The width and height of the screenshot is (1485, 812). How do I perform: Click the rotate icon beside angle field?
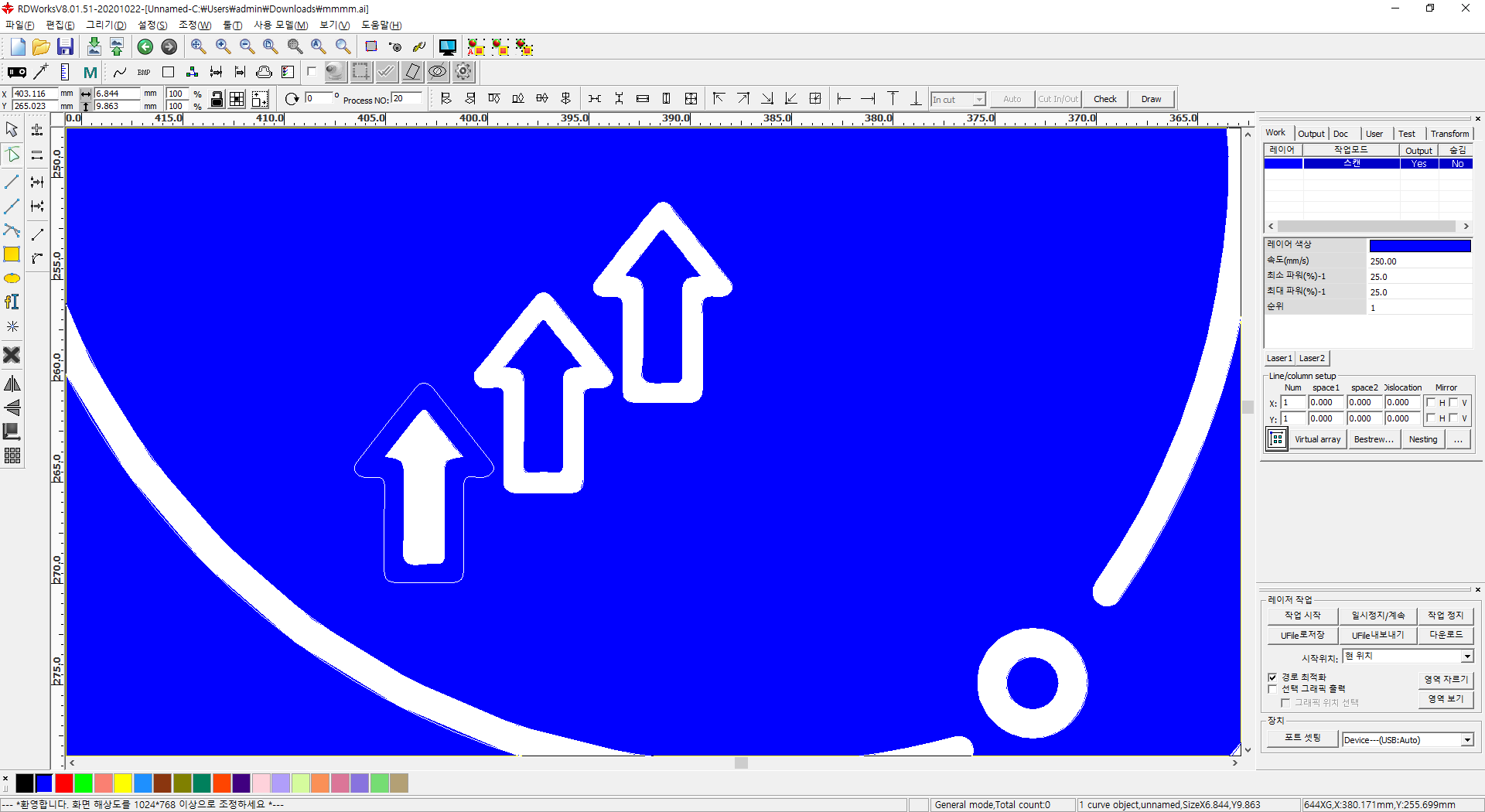tap(292, 99)
